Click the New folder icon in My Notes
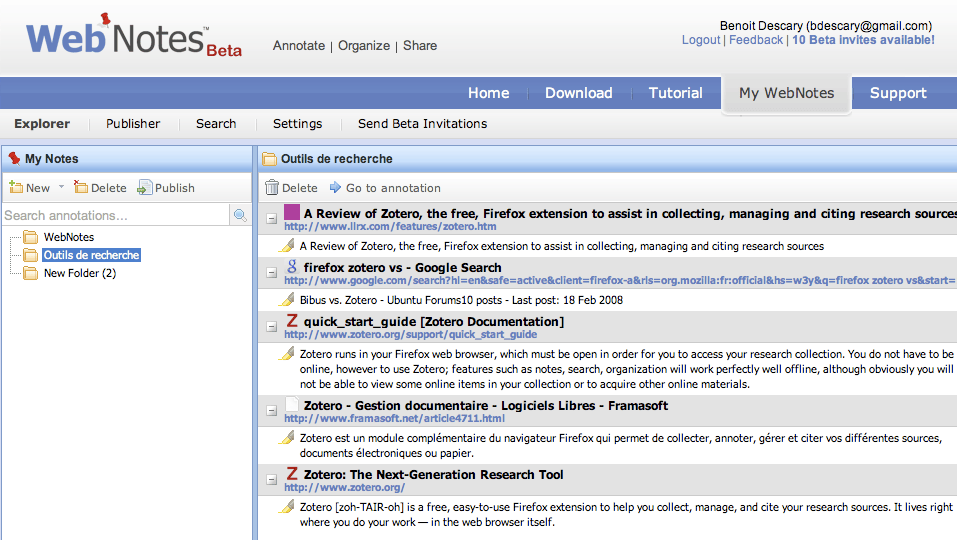This screenshot has width=957, height=540. point(16,188)
